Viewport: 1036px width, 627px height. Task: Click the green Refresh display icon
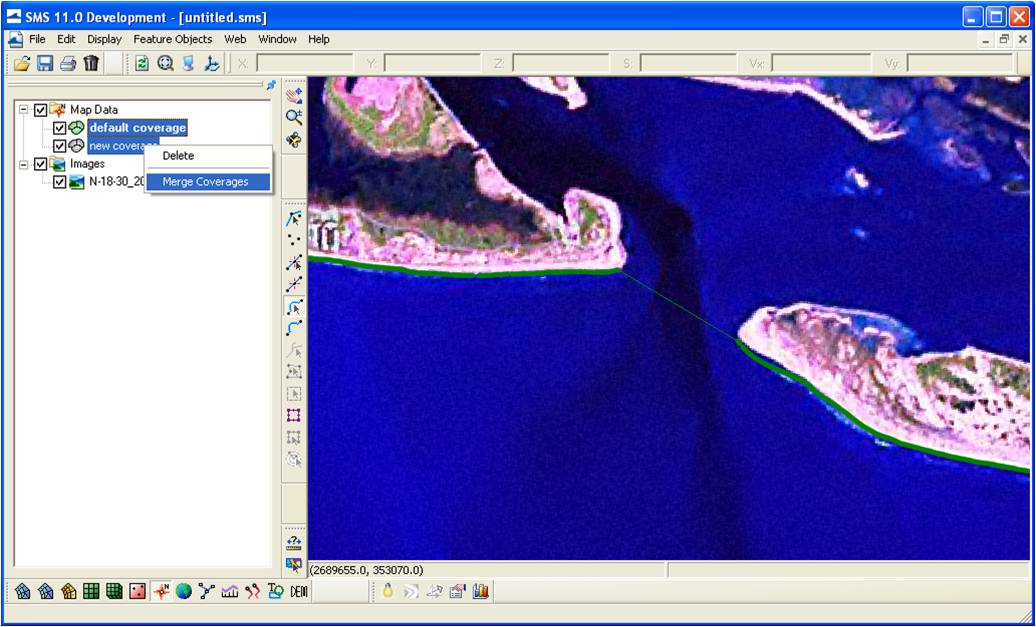(x=142, y=63)
